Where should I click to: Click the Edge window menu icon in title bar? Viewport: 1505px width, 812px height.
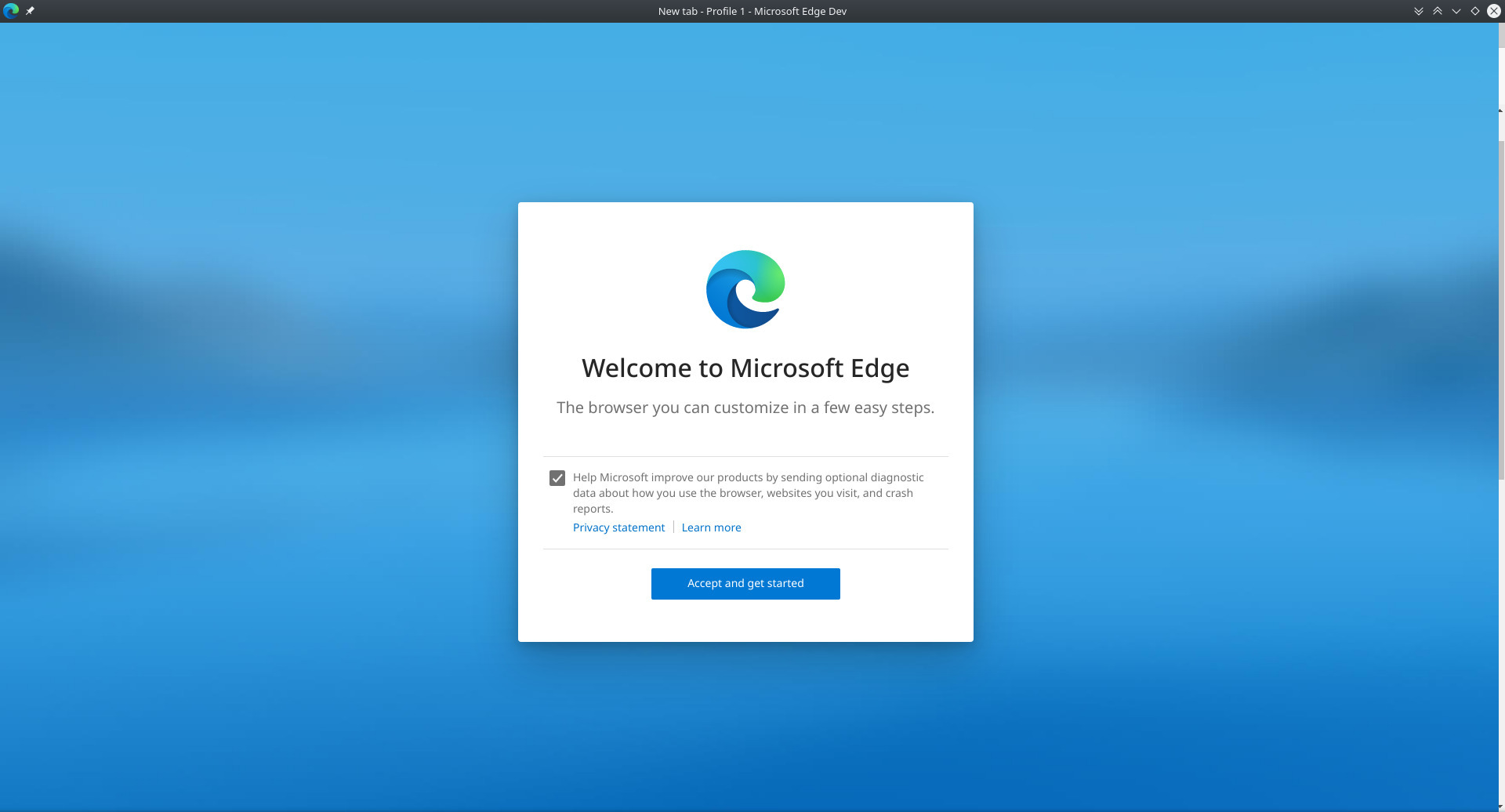point(11,11)
